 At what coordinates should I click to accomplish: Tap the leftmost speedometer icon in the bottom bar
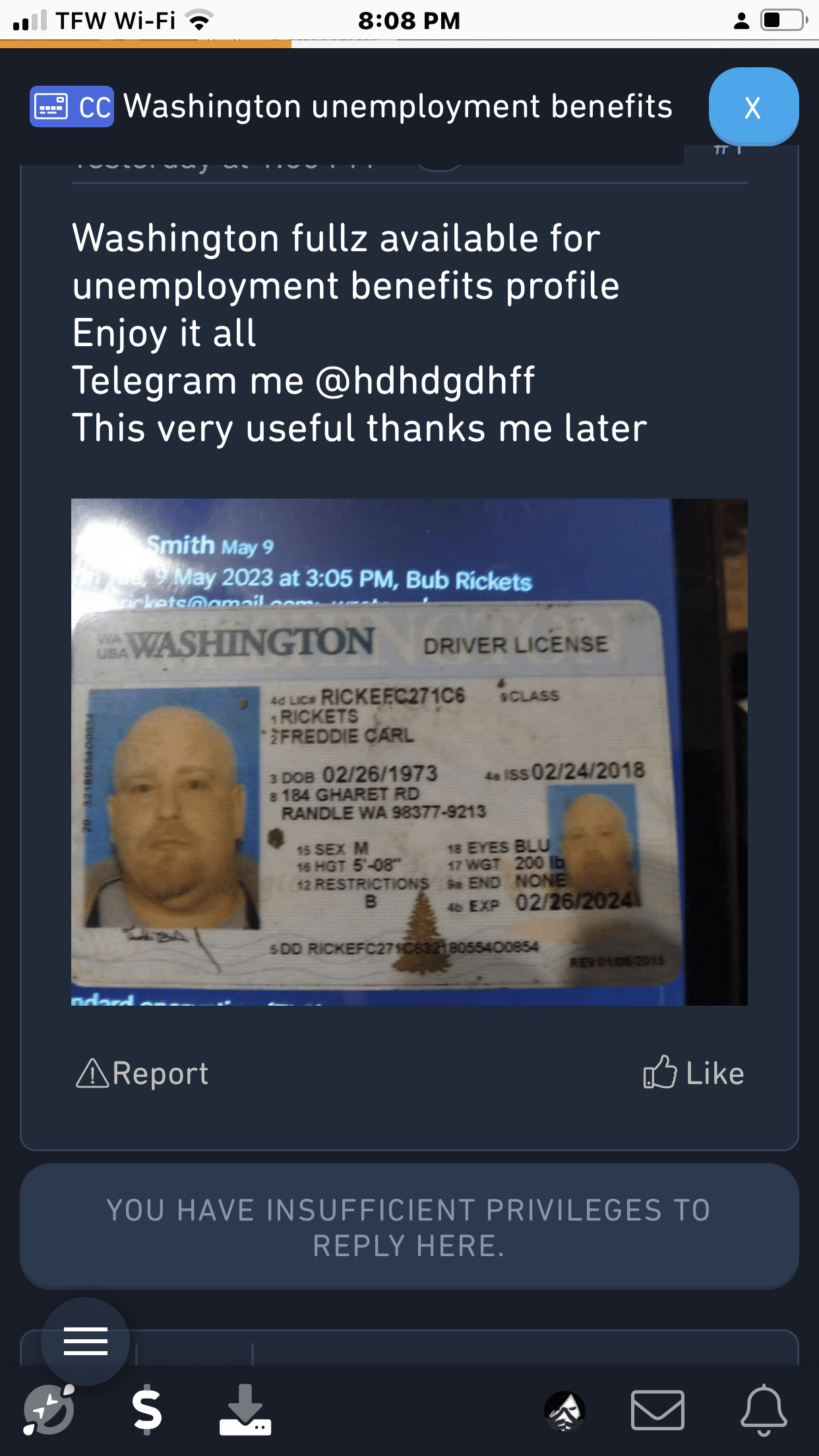click(x=48, y=1410)
